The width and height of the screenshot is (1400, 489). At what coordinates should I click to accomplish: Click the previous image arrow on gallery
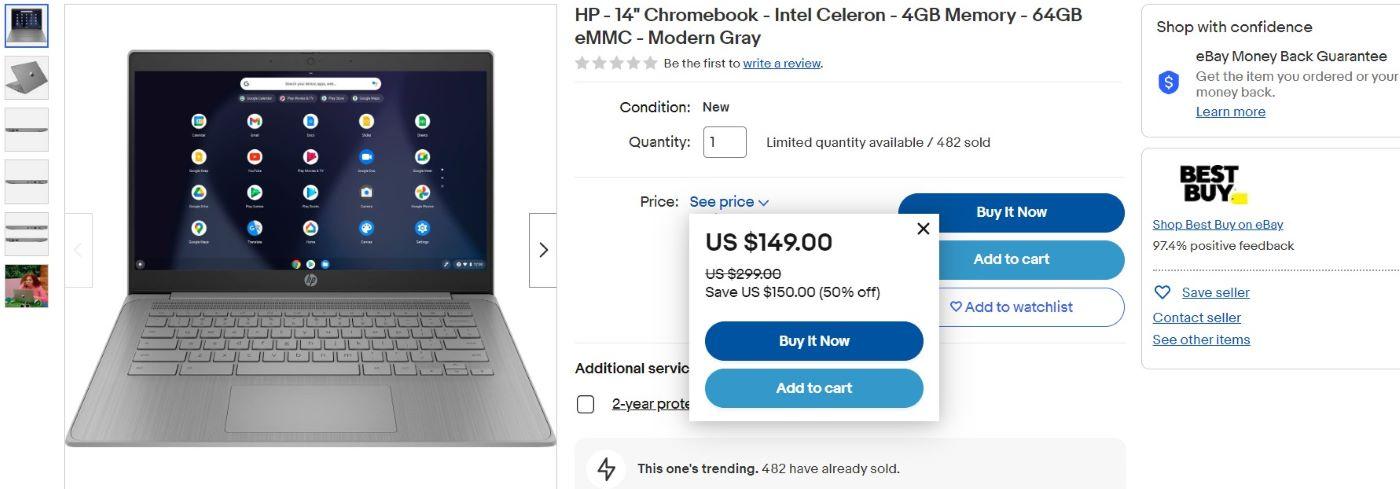79,250
